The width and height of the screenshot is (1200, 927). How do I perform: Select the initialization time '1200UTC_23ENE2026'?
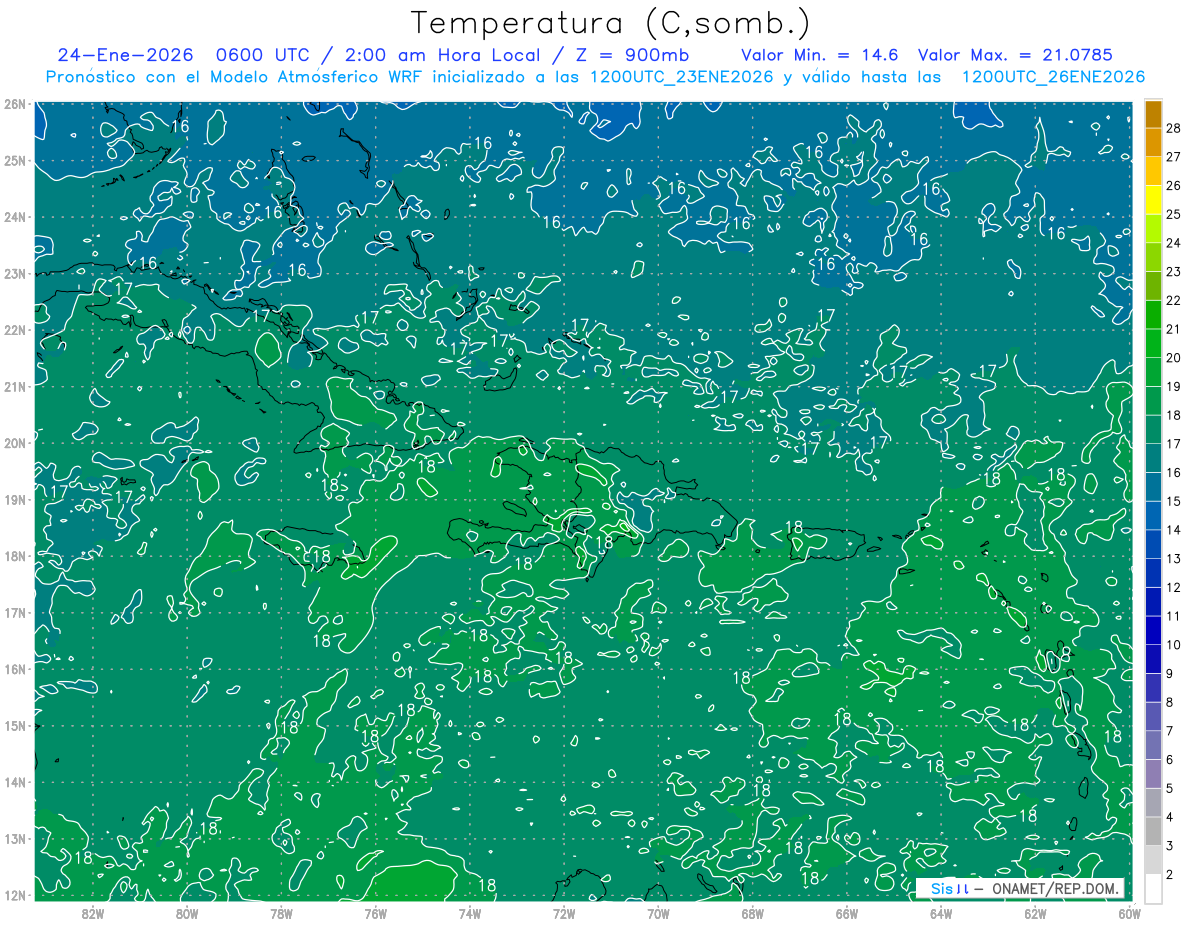[x=681, y=77]
